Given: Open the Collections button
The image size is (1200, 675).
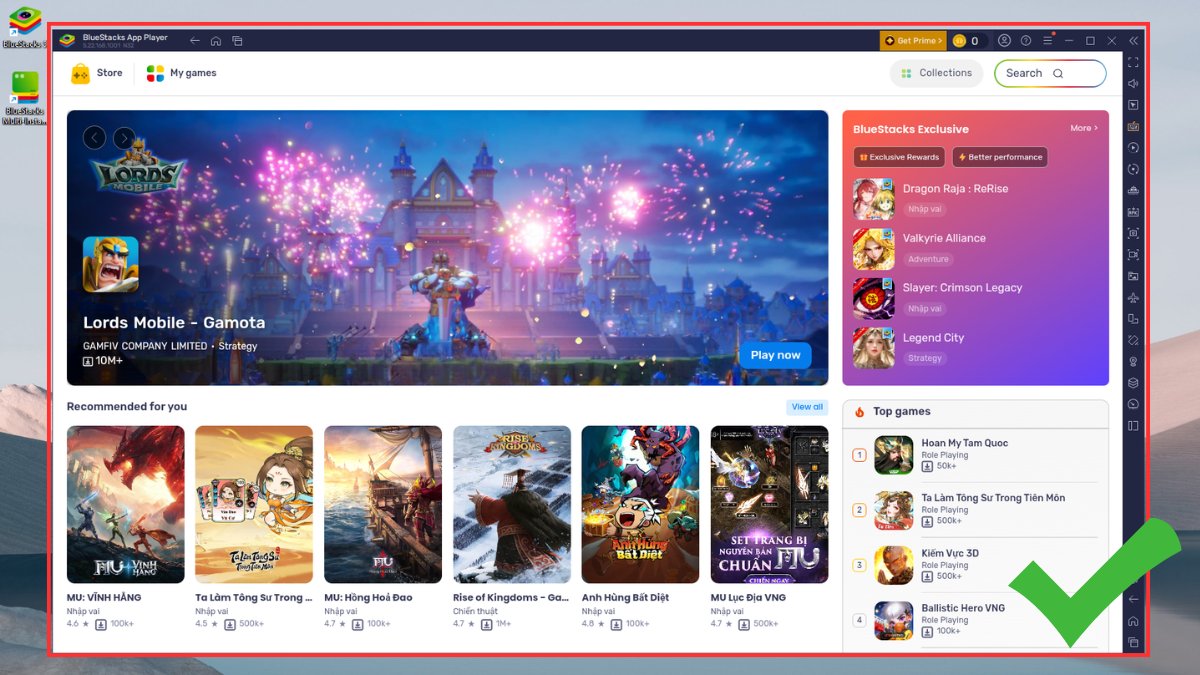Looking at the screenshot, I should click(x=936, y=73).
